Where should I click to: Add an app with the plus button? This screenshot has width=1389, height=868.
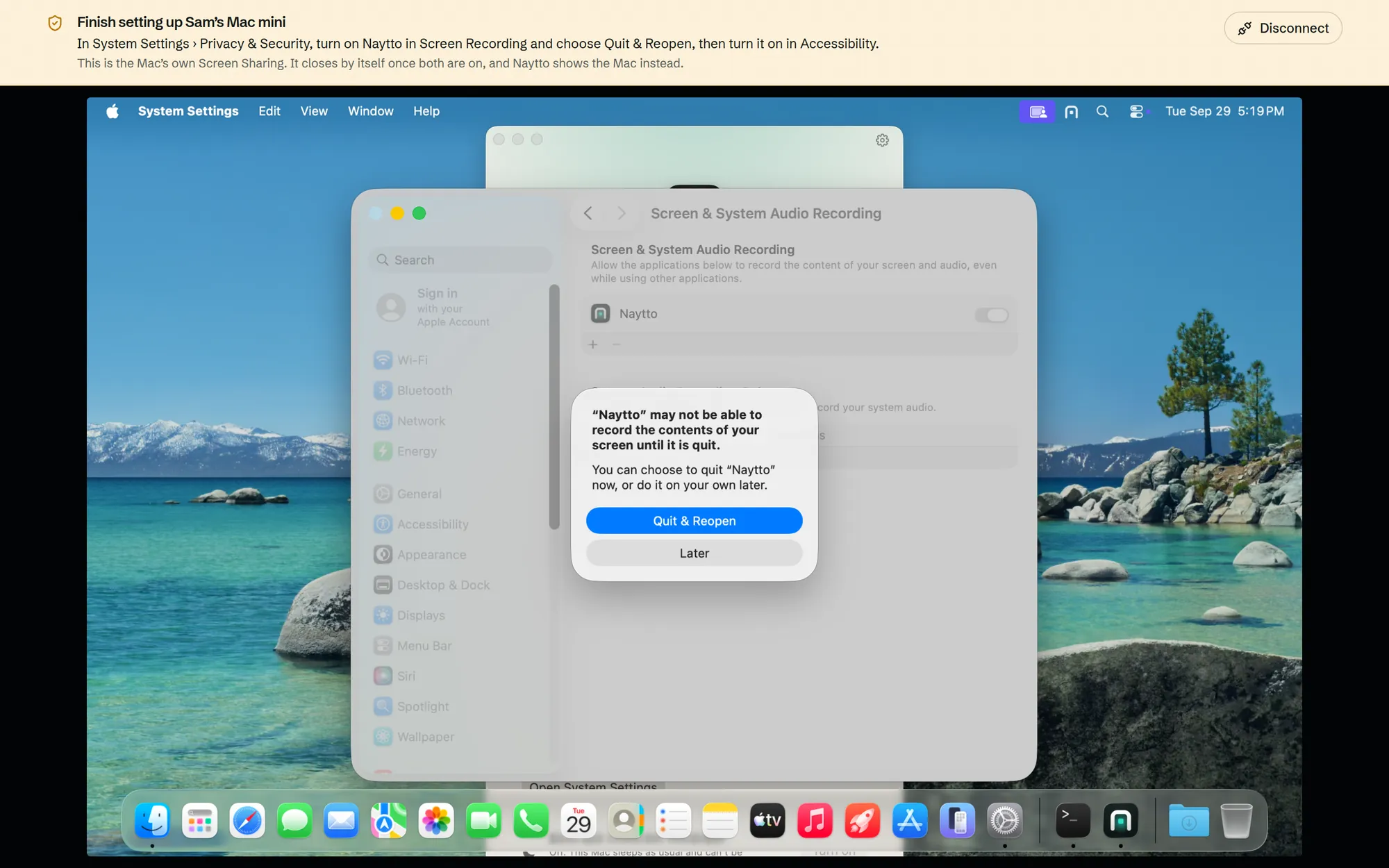coord(593,344)
